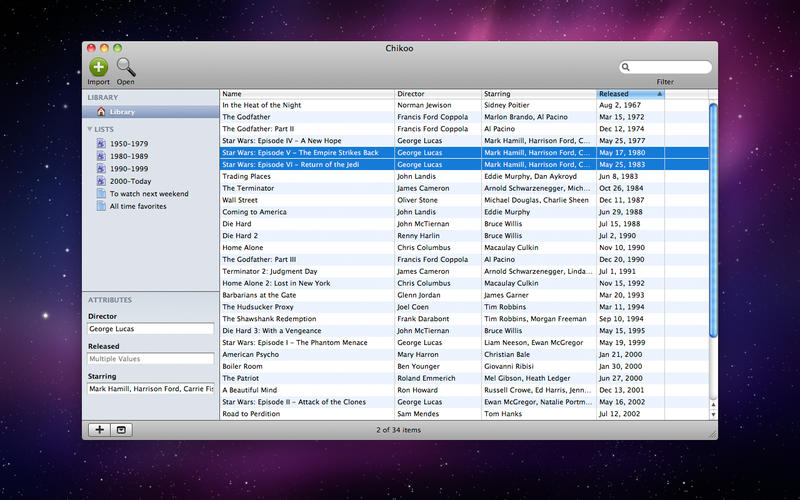
Task: Select Terminator 2: Judgment Day row
Action: (464, 271)
